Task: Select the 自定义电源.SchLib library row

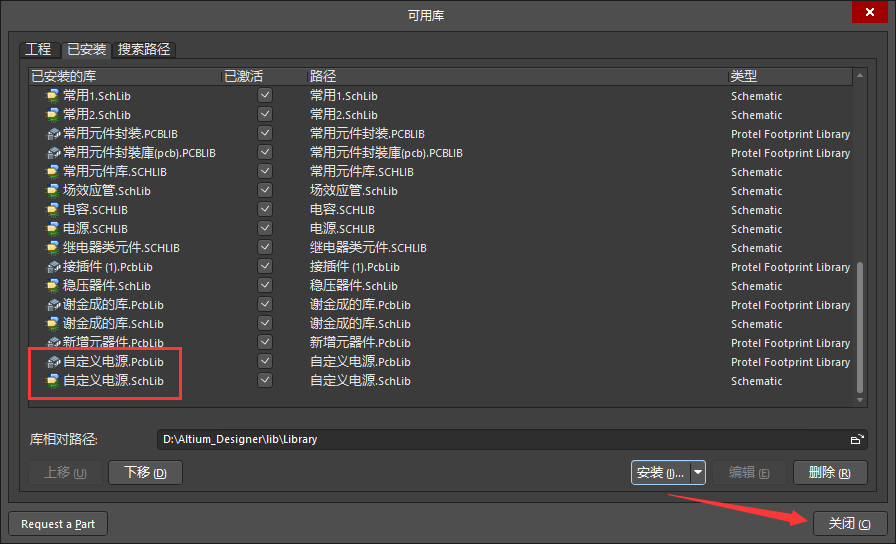Action: point(440,381)
